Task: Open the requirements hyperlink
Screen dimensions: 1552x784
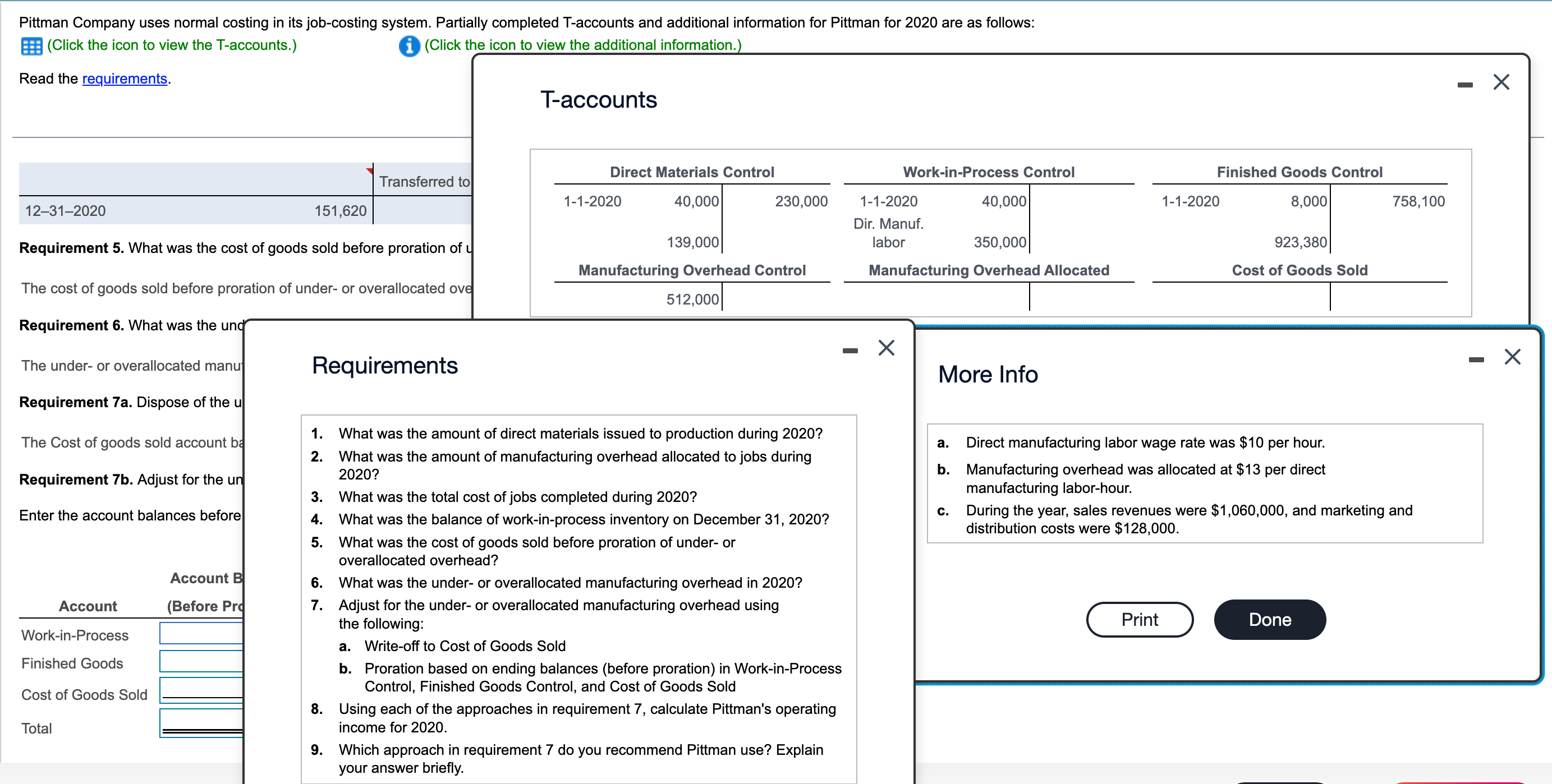Action: point(124,79)
